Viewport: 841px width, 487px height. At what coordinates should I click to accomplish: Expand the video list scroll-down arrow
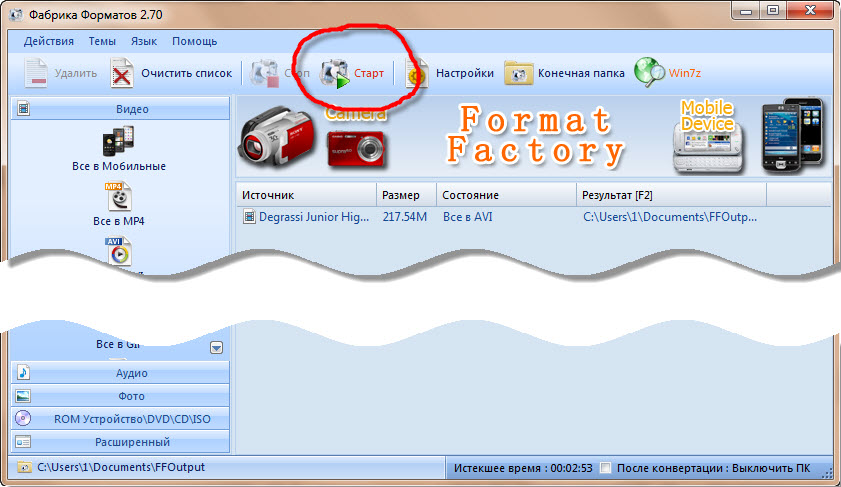(216, 348)
